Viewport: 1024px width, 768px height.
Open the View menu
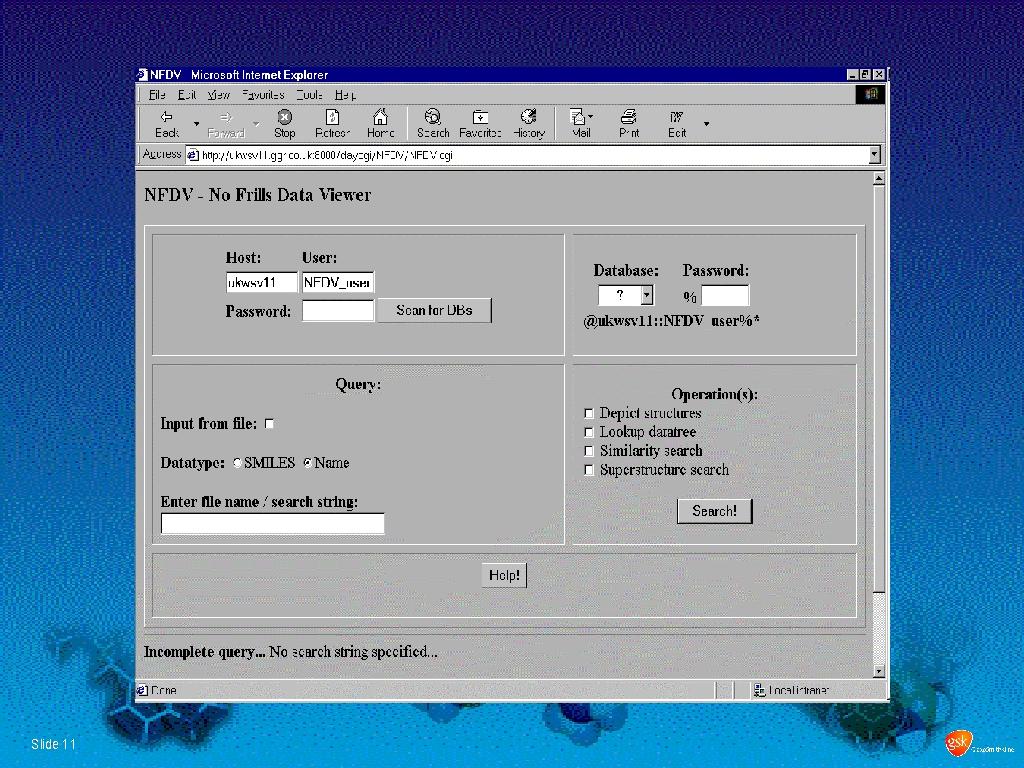pos(218,95)
